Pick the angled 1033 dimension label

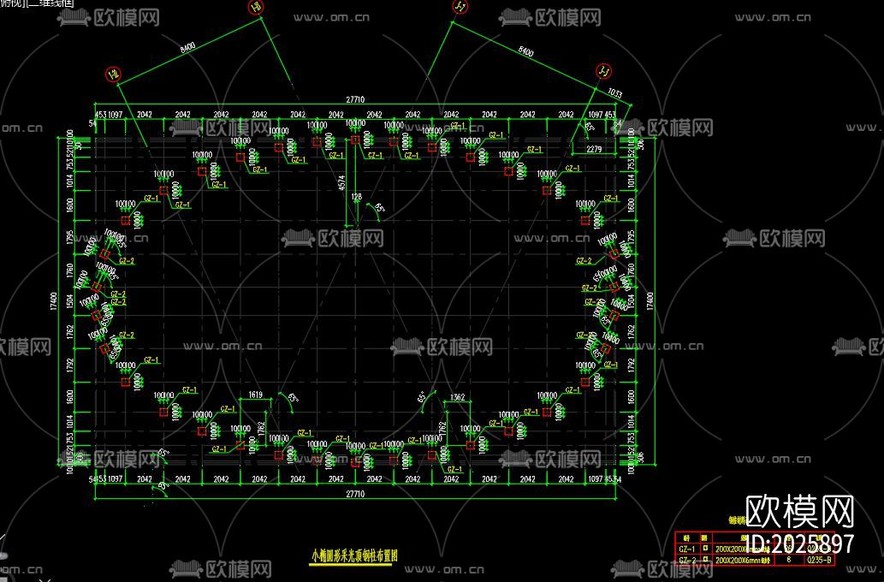tap(615, 93)
